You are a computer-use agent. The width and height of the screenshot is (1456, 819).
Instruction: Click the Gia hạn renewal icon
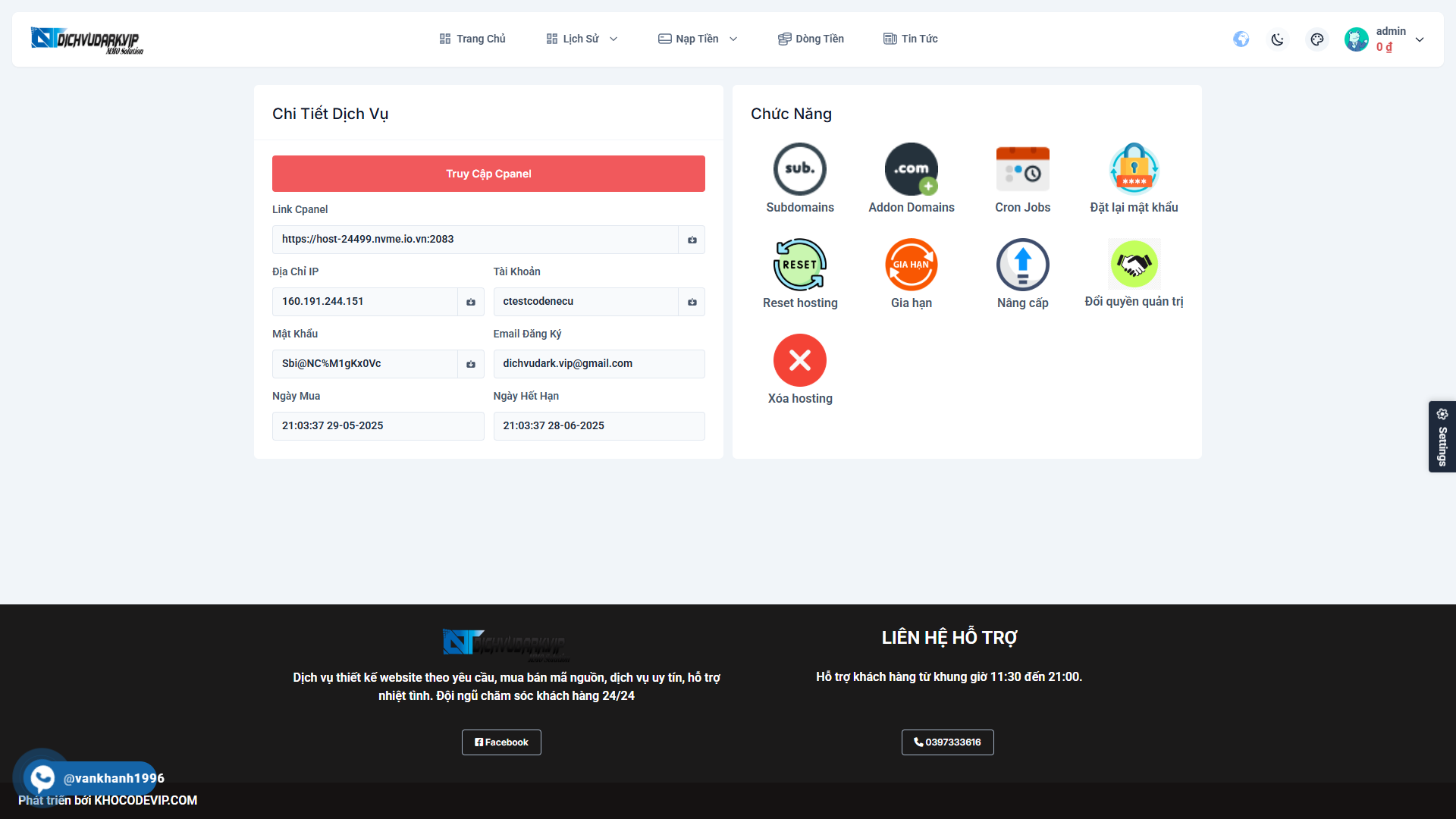click(x=911, y=265)
